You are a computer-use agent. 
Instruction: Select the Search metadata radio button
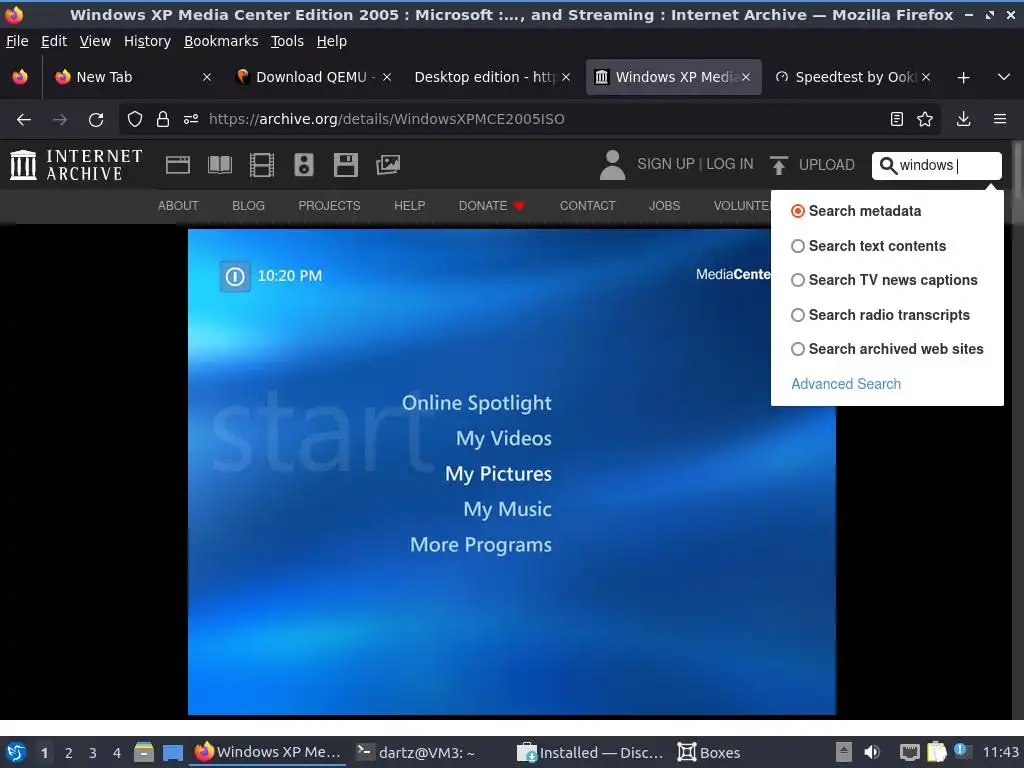click(x=797, y=211)
